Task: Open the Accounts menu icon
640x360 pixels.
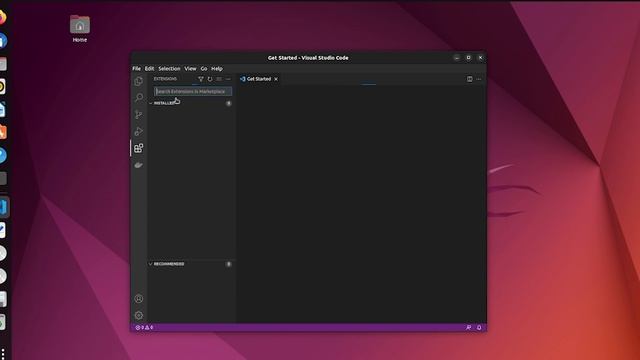Action: pos(139,299)
